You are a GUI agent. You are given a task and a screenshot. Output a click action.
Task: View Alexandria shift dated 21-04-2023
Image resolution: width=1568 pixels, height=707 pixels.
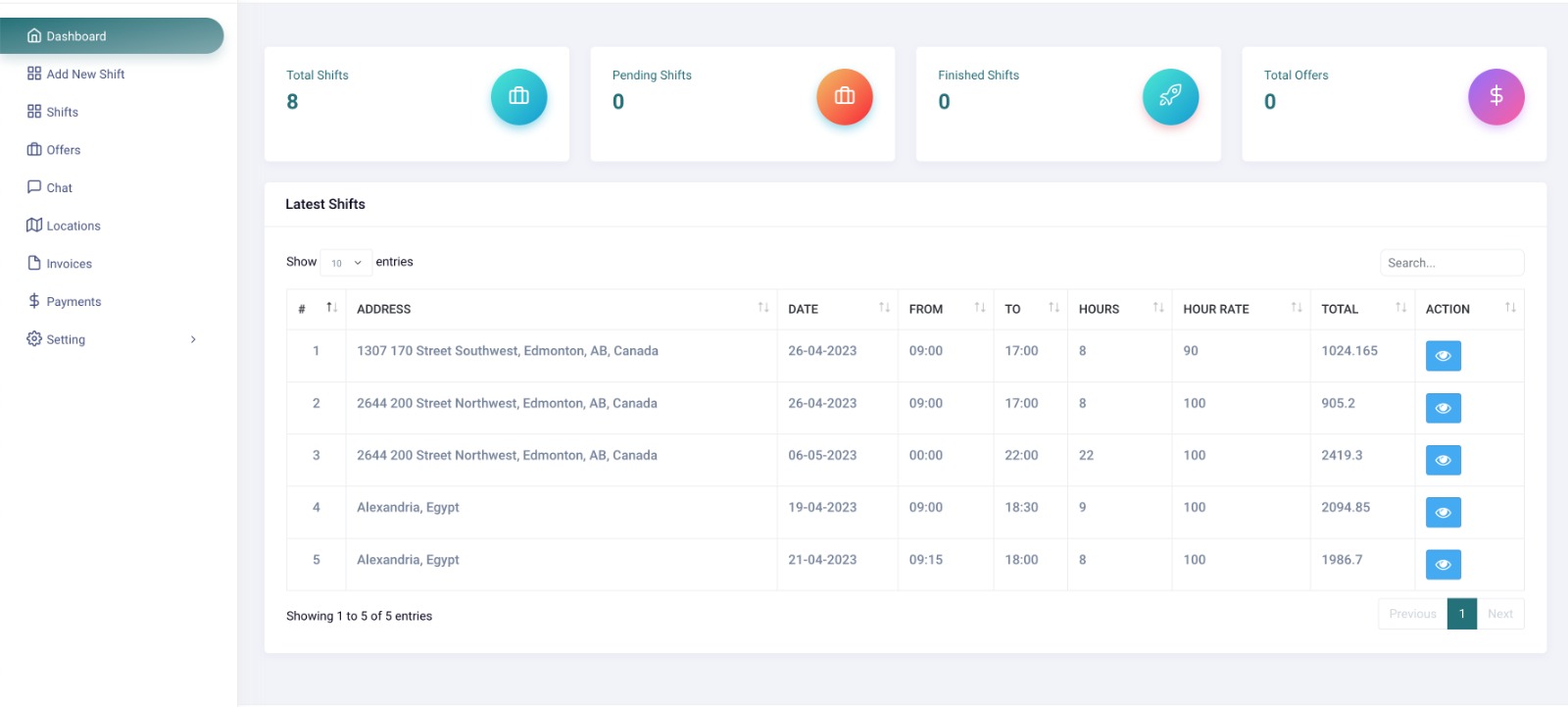point(1443,565)
